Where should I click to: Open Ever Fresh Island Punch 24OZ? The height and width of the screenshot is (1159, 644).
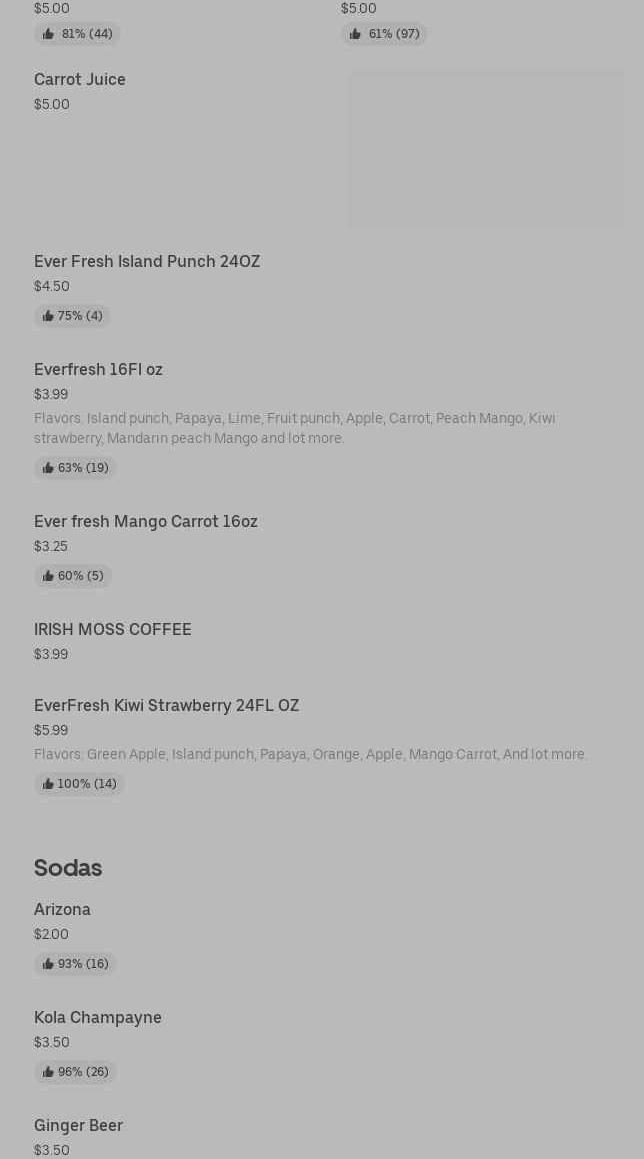[147, 262]
